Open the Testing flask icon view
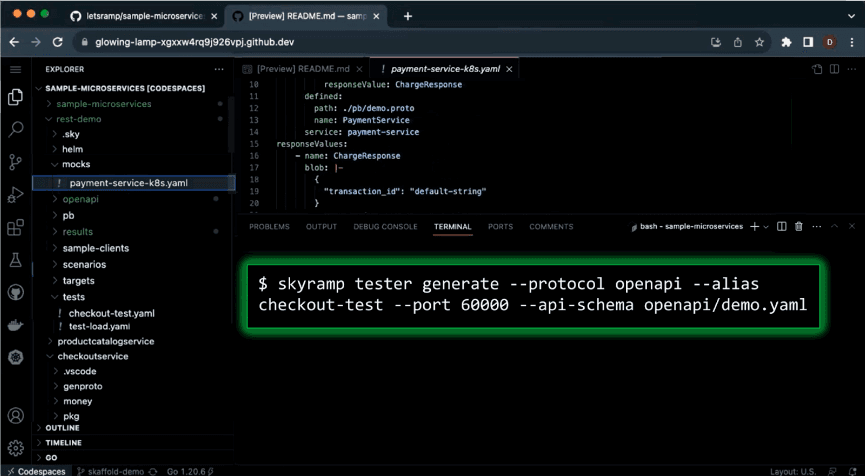 [x=15, y=260]
